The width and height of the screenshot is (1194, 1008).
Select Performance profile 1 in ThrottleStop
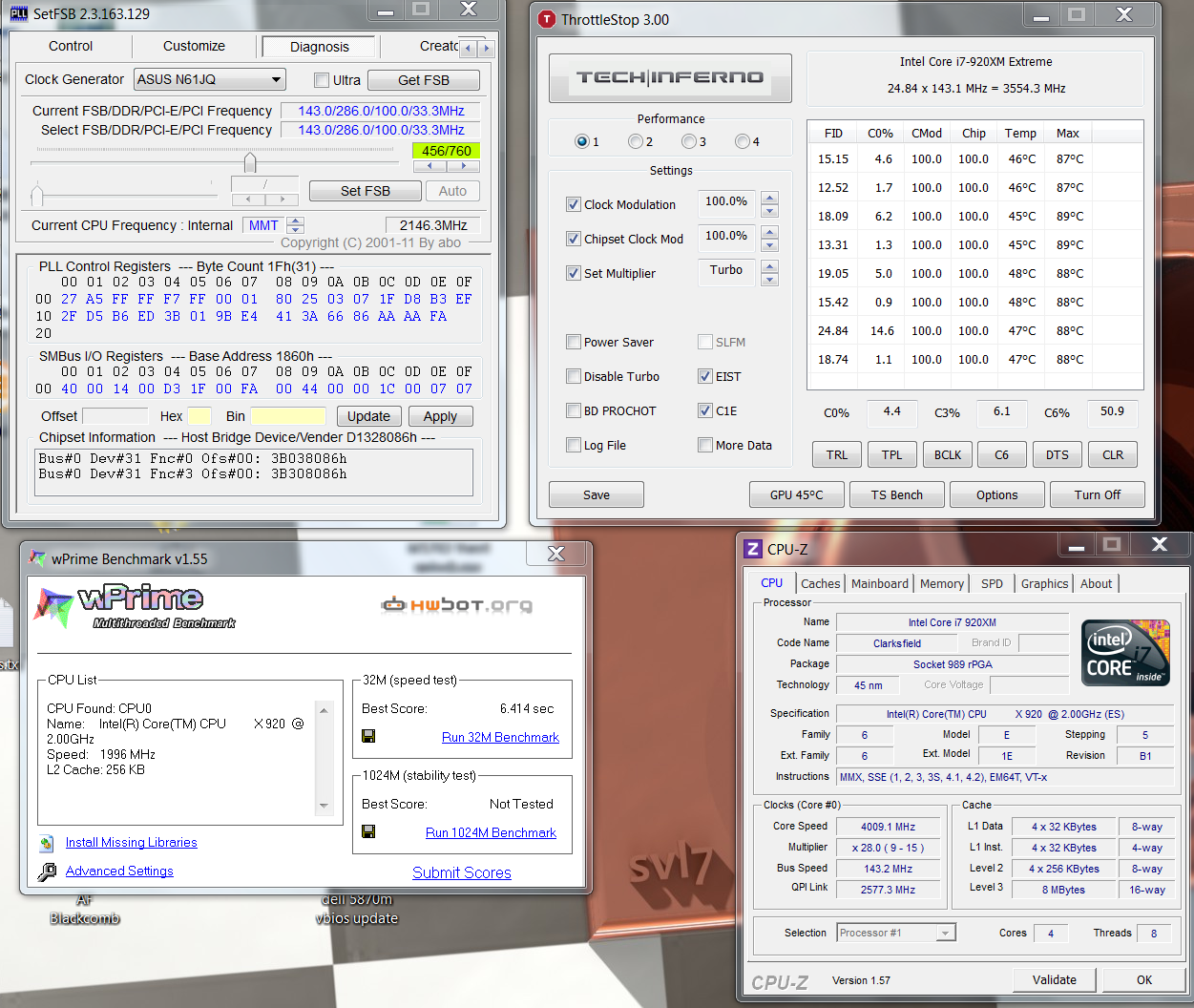(x=581, y=141)
